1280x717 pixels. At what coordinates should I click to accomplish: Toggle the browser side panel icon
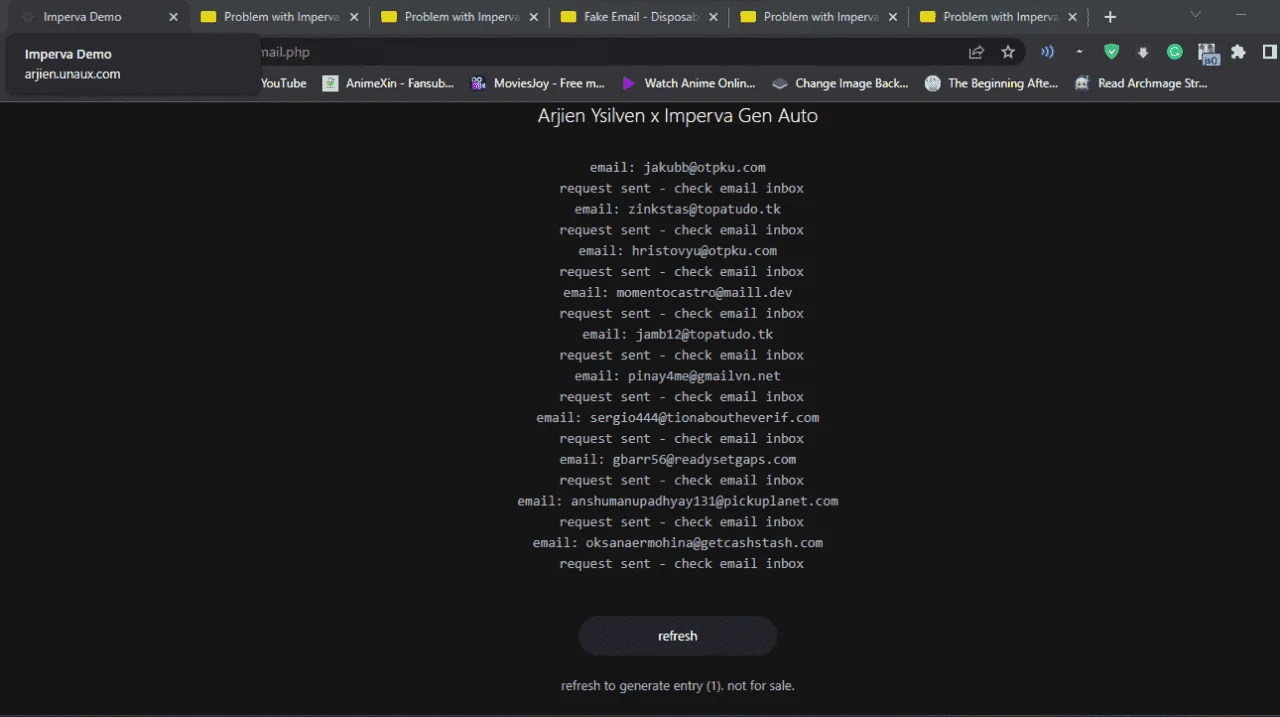click(1270, 52)
